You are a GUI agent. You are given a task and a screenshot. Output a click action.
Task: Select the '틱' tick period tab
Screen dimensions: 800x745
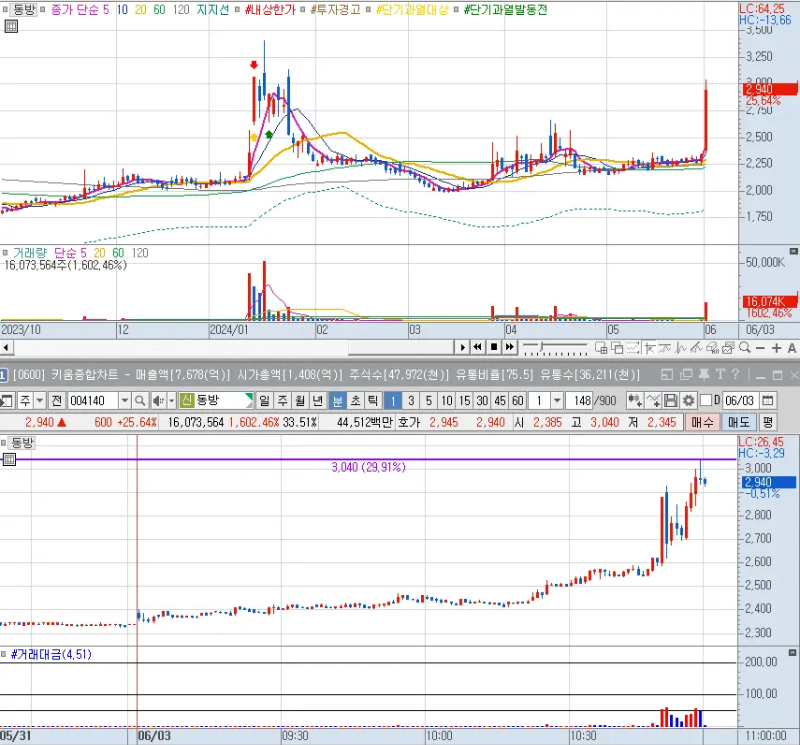[373, 401]
